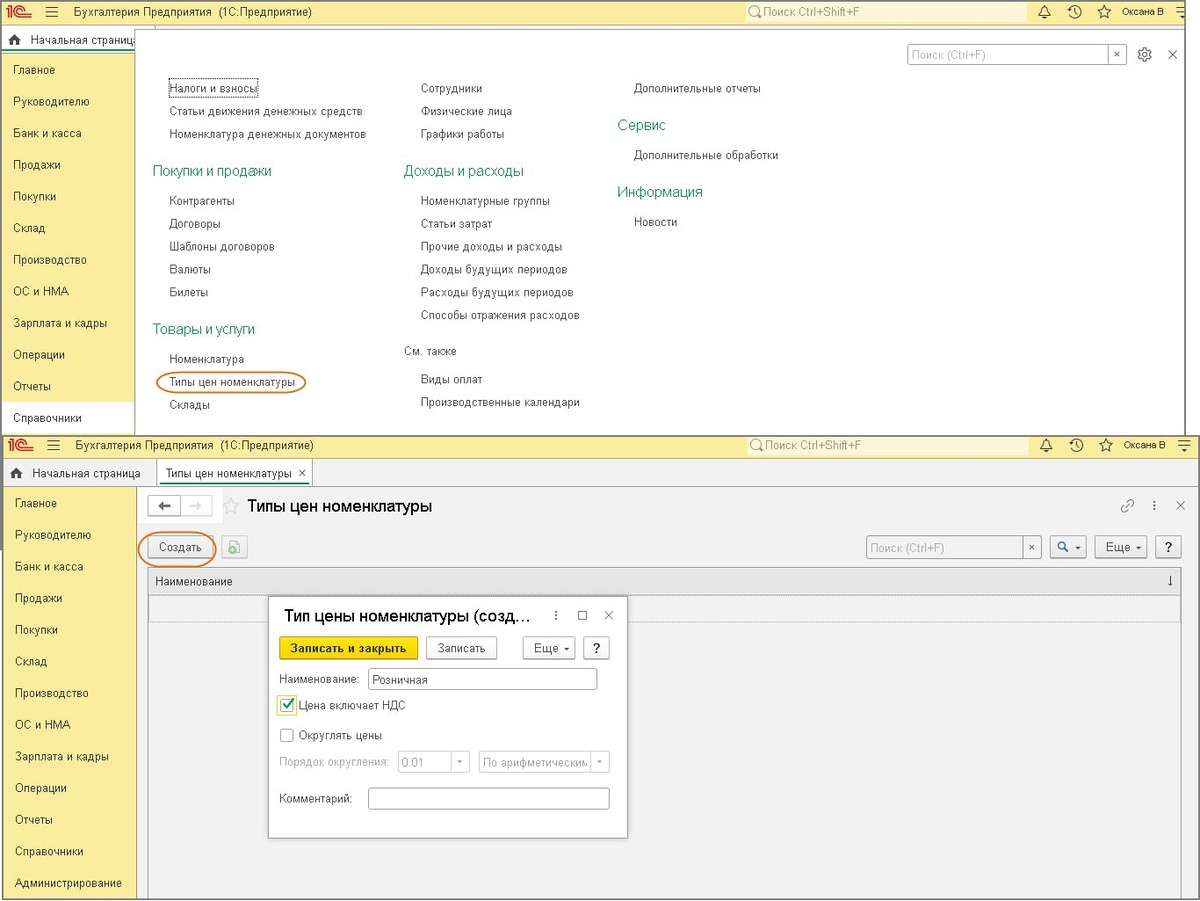
Task: Open the Дополнительные обработки link
Action: [x=706, y=155]
